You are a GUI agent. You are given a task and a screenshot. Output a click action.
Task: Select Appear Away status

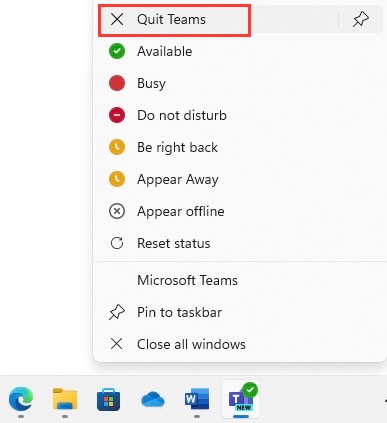(x=240, y=179)
